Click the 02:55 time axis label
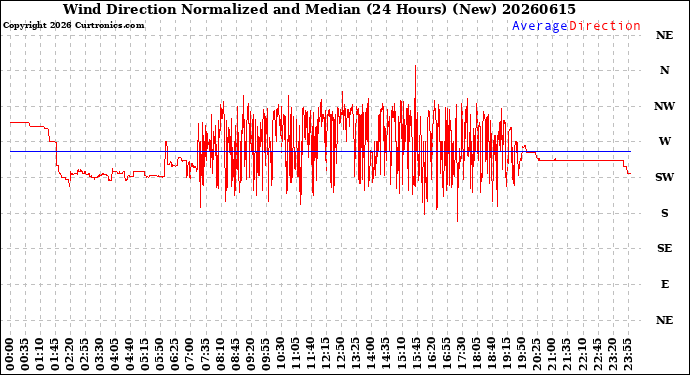Screen dimensions: 690x375 pos(85,355)
